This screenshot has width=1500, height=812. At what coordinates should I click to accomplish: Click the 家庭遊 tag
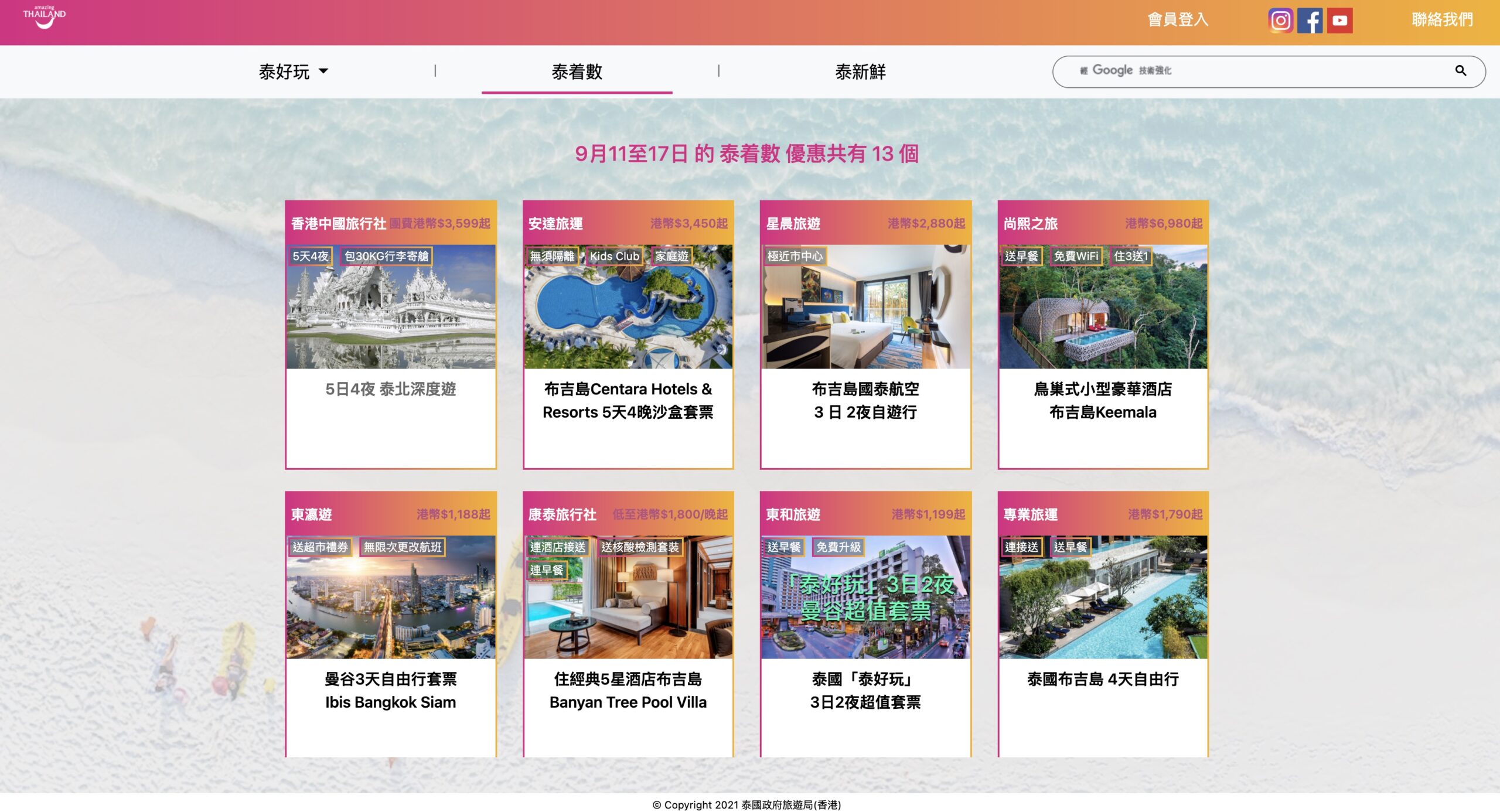671,257
